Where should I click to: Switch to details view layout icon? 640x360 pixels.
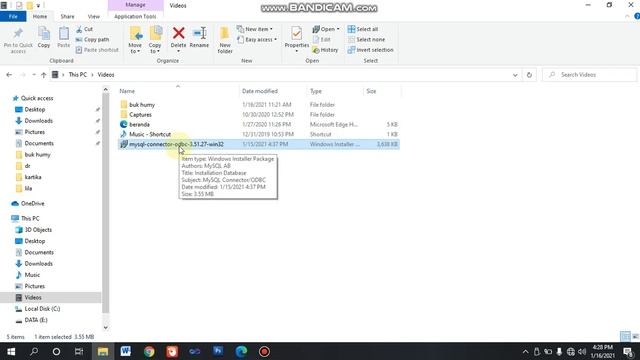click(625, 336)
